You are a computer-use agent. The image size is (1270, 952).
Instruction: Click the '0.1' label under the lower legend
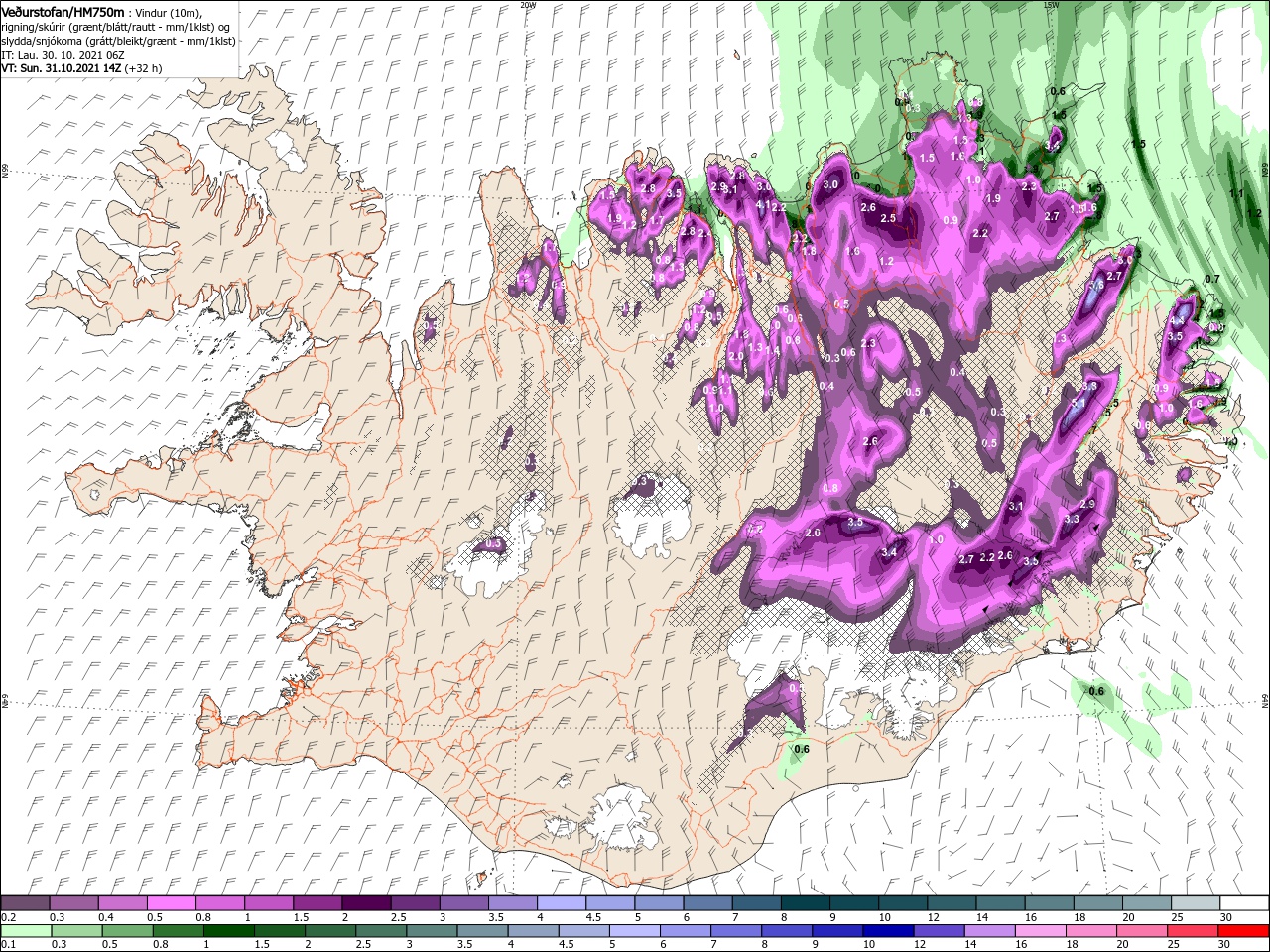click(10, 945)
